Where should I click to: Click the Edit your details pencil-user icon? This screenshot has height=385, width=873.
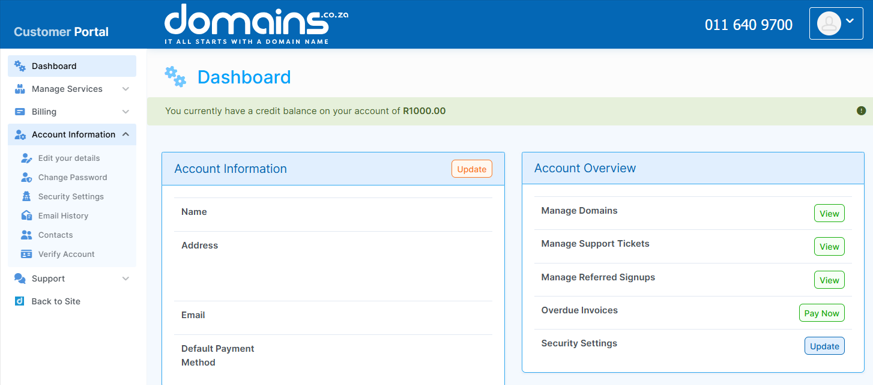26,158
